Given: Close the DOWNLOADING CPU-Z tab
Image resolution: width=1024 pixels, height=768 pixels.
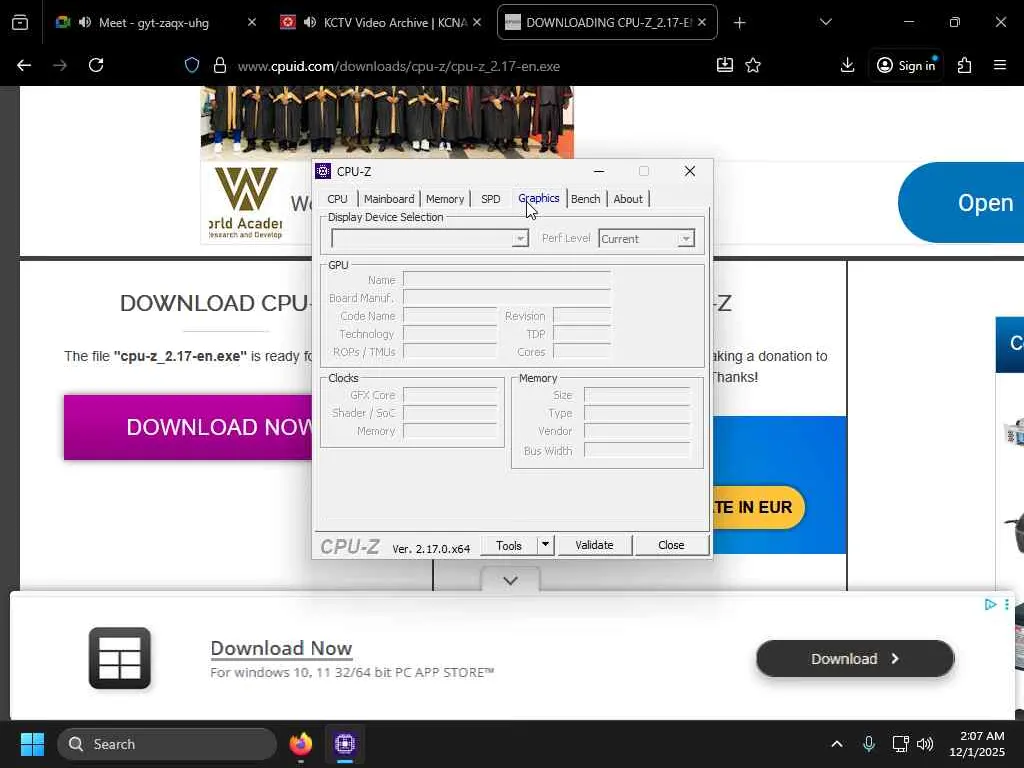Looking at the screenshot, I should click(702, 22).
